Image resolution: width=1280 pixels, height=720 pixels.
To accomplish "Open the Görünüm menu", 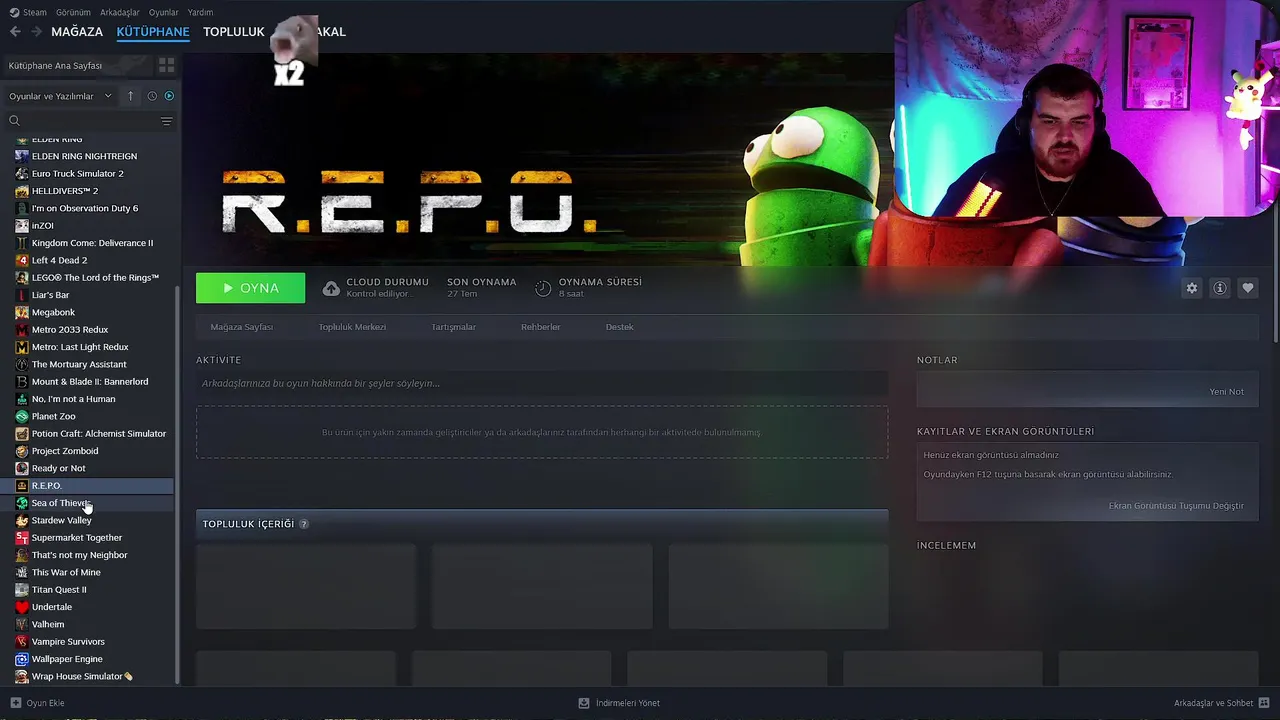I will [73, 12].
